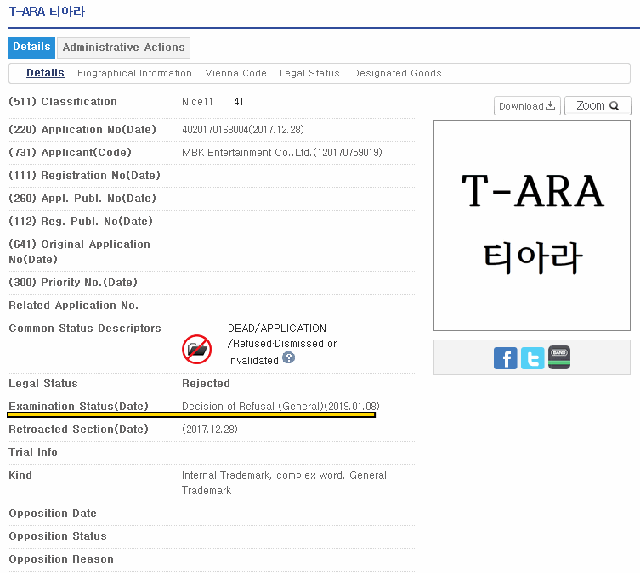Image resolution: width=640 pixels, height=573 pixels.
Task: Click the Nice11 classification value
Action: pyautogui.click(x=198, y=102)
